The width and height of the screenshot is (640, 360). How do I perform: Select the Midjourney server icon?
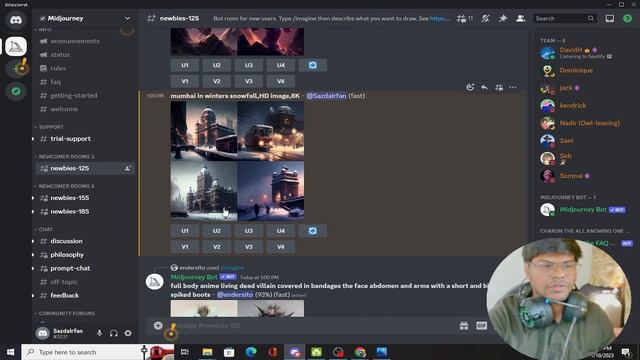tap(16, 47)
